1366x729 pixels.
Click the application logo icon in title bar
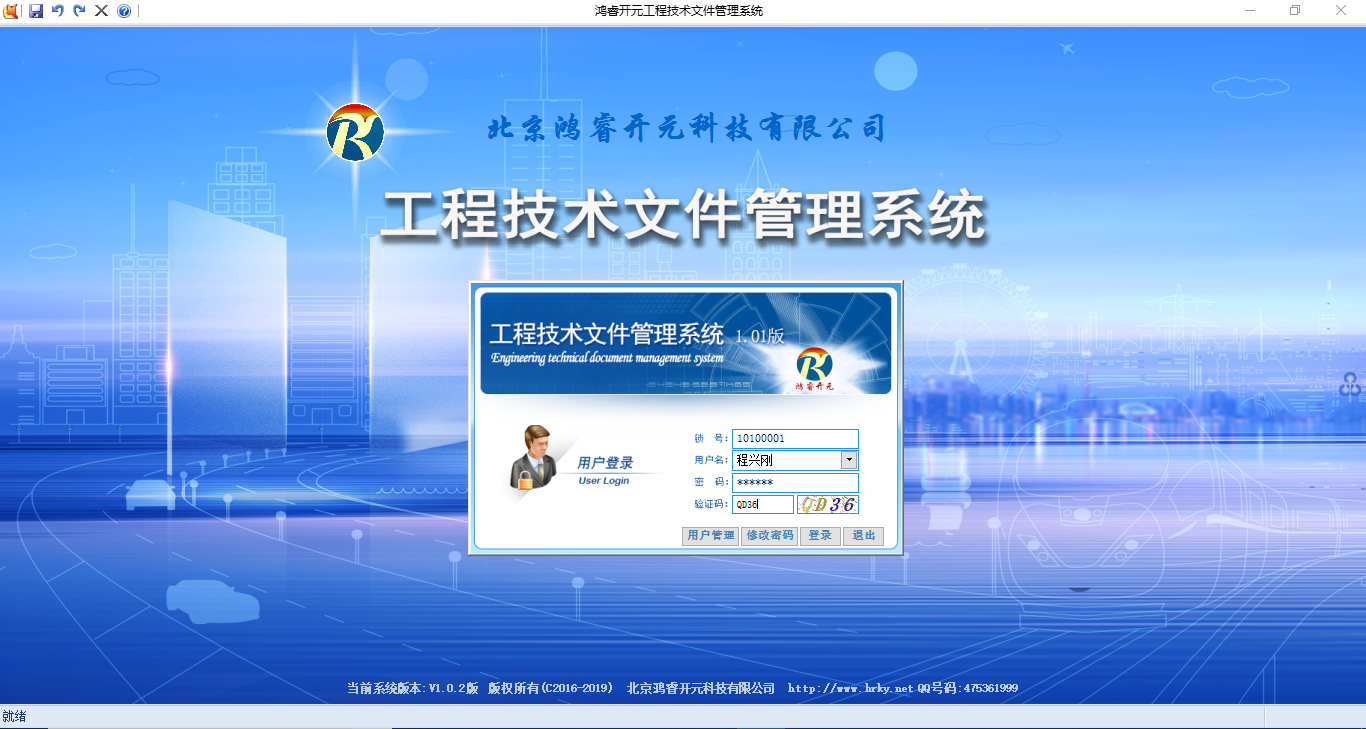pos(10,11)
